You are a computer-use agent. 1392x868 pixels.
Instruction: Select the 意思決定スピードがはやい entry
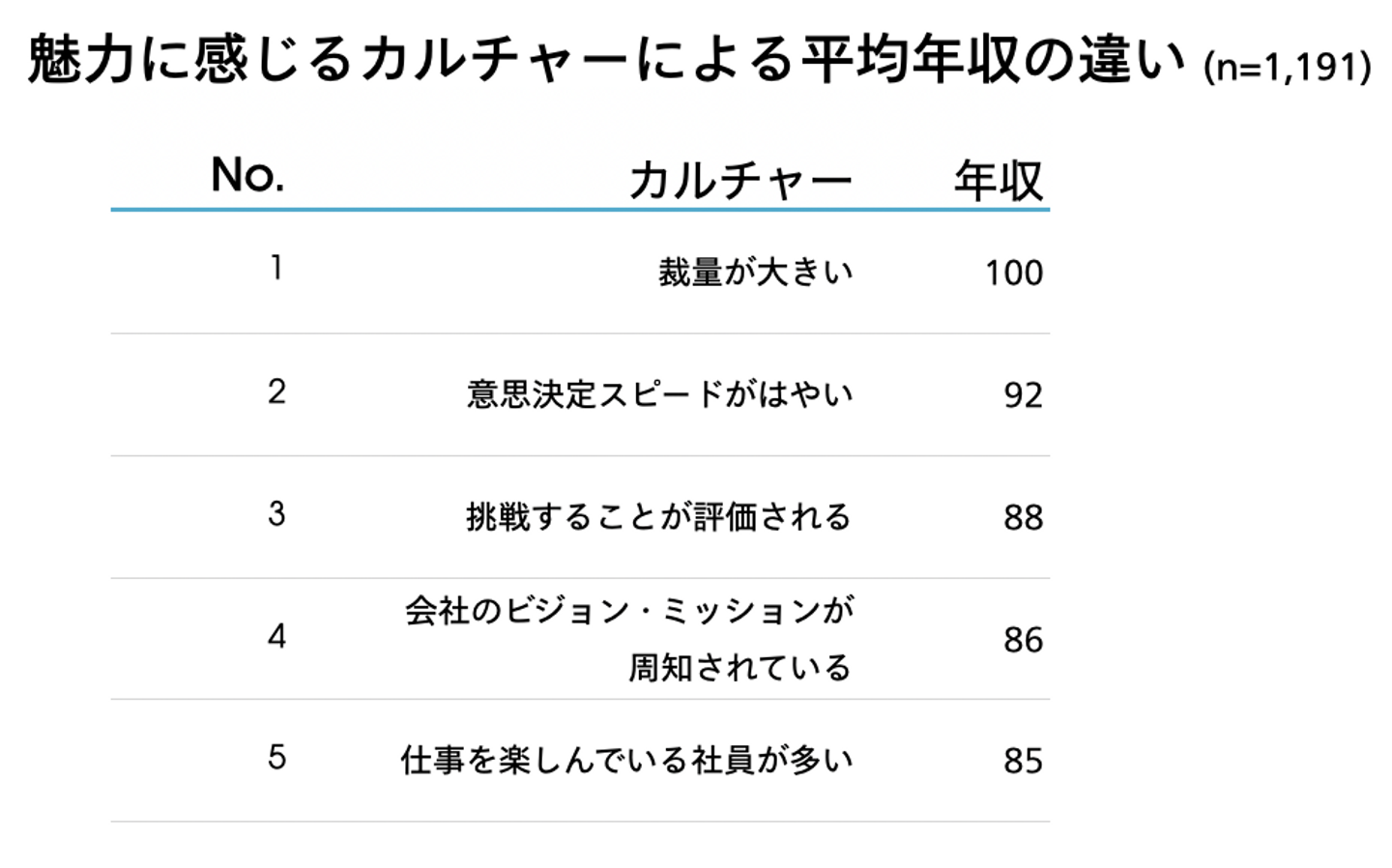click(660, 394)
